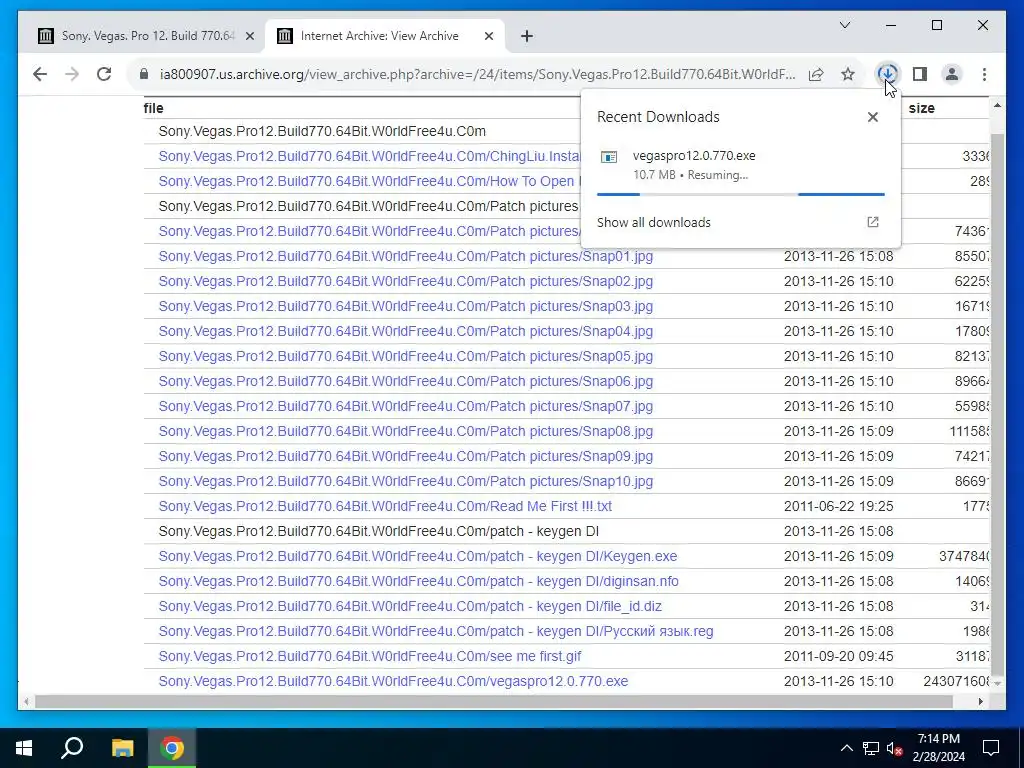The image size is (1024, 768).
Task: Click the vertical scrollbar up arrow
Action: coord(997,105)
